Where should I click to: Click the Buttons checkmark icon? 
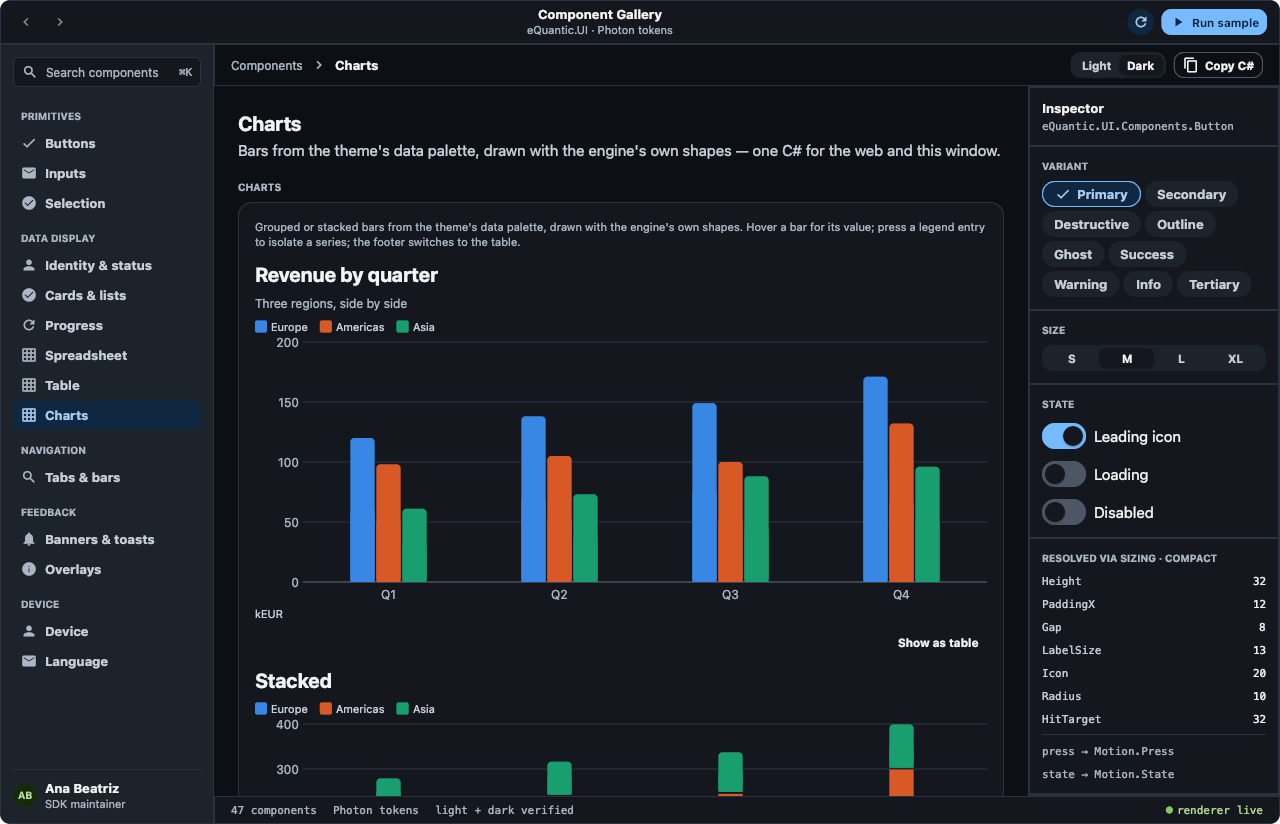point(29,143)
